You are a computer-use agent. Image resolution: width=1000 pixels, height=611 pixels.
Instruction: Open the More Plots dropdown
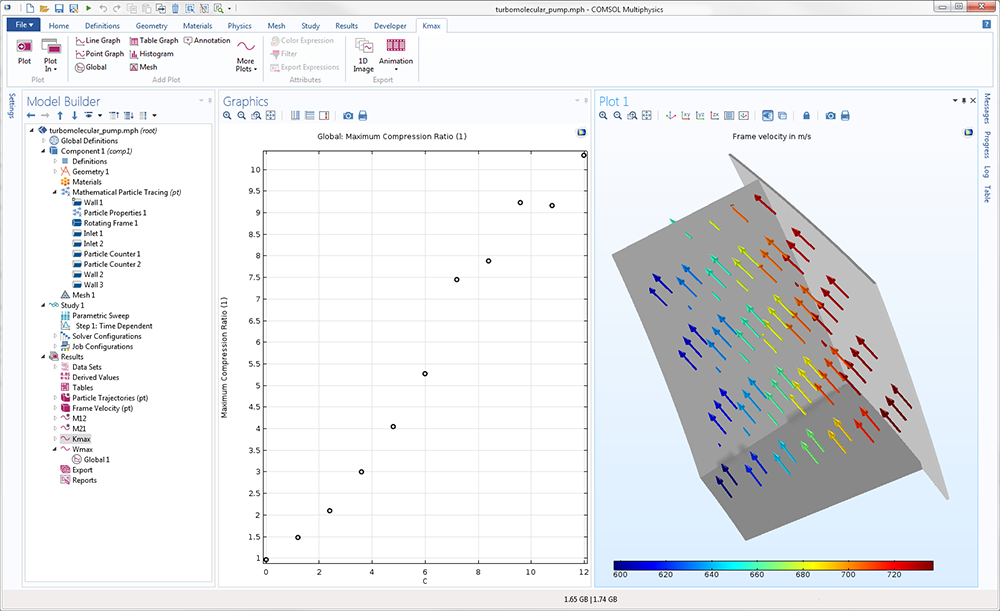pos(246,56)
